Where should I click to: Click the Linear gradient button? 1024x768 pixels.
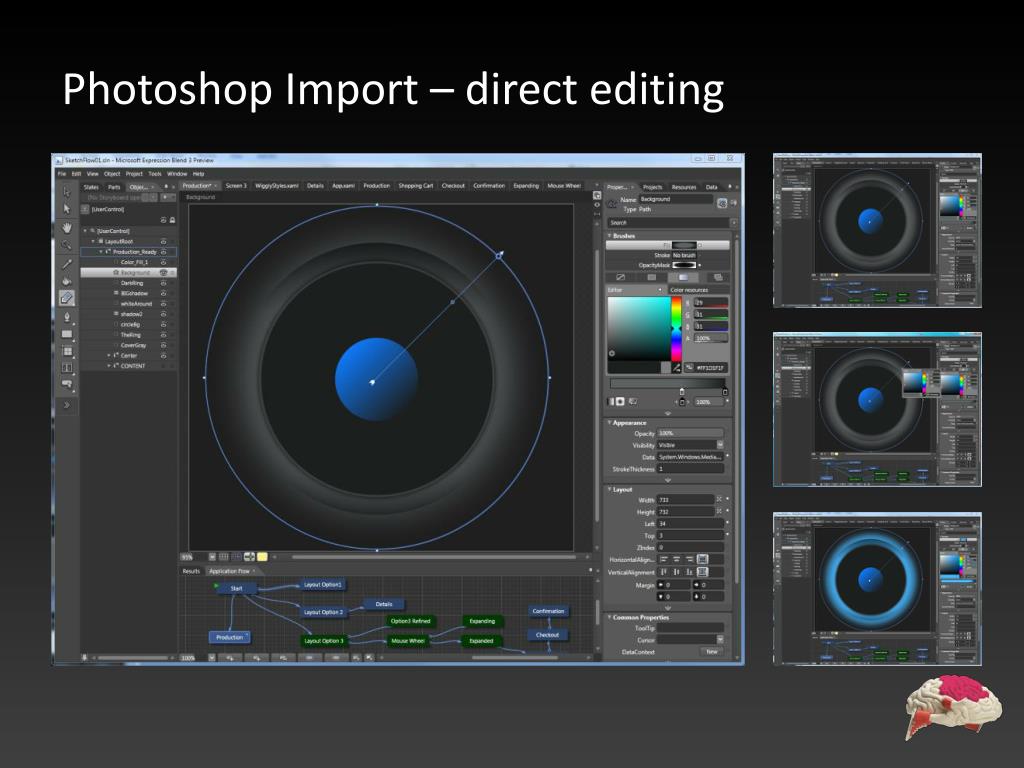click(611, 402)
